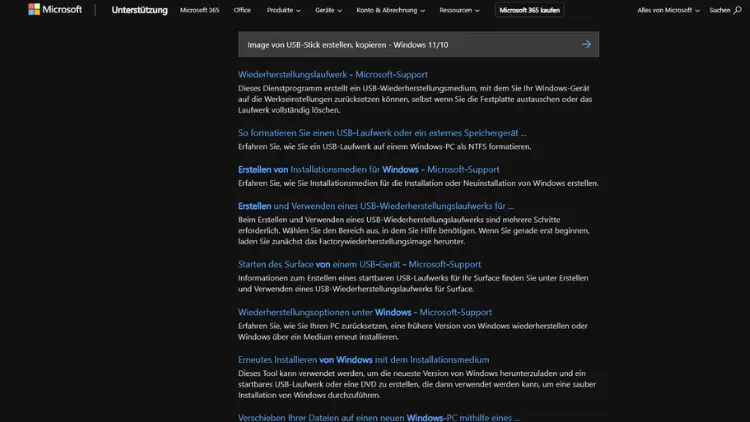Click text 'Erfahren Sie, wie Sie Ihren PC zurücksetzen'
The width and height of the screenshot is (750, 422).
tap(313, 326)
